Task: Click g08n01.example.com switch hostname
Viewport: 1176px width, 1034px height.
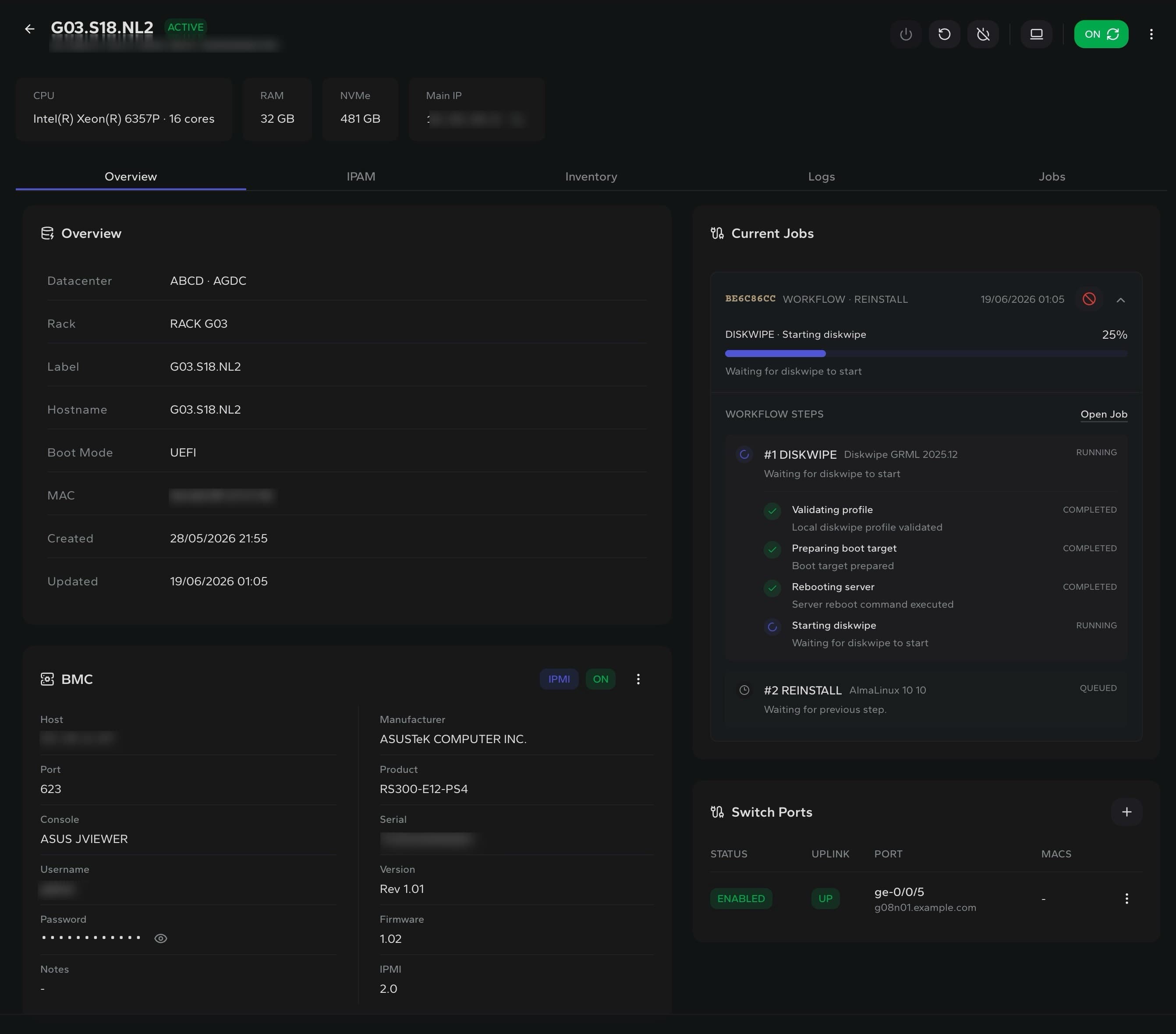Action: (925, 907)
